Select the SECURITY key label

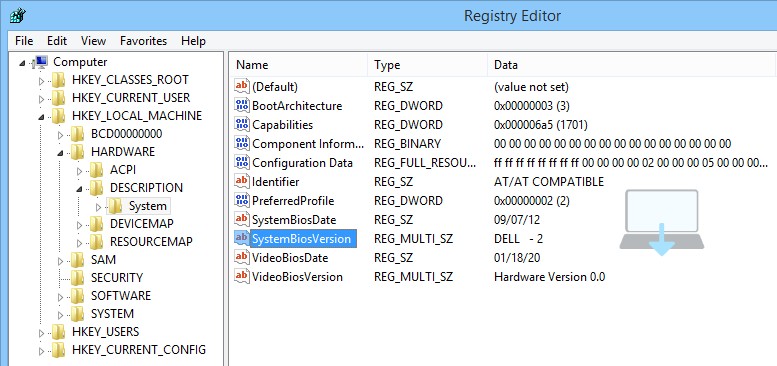point(117,278)
